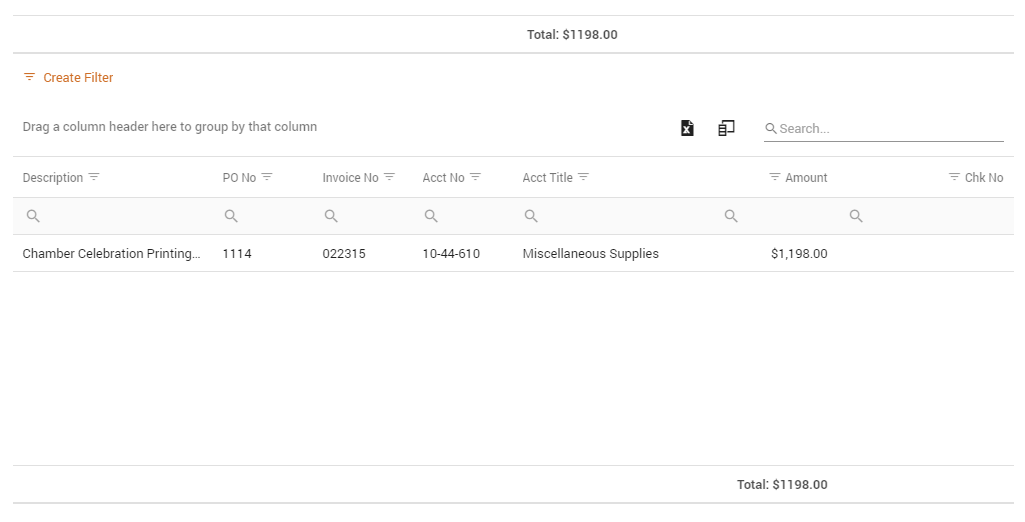Open the column chooser icon
This screenshot has height=522, width=1025.
click(726, 128)
